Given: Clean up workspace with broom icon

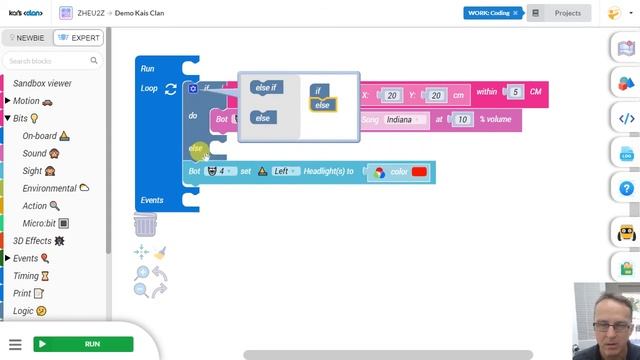Looking at the screenshot, I should tap(160, 253).
